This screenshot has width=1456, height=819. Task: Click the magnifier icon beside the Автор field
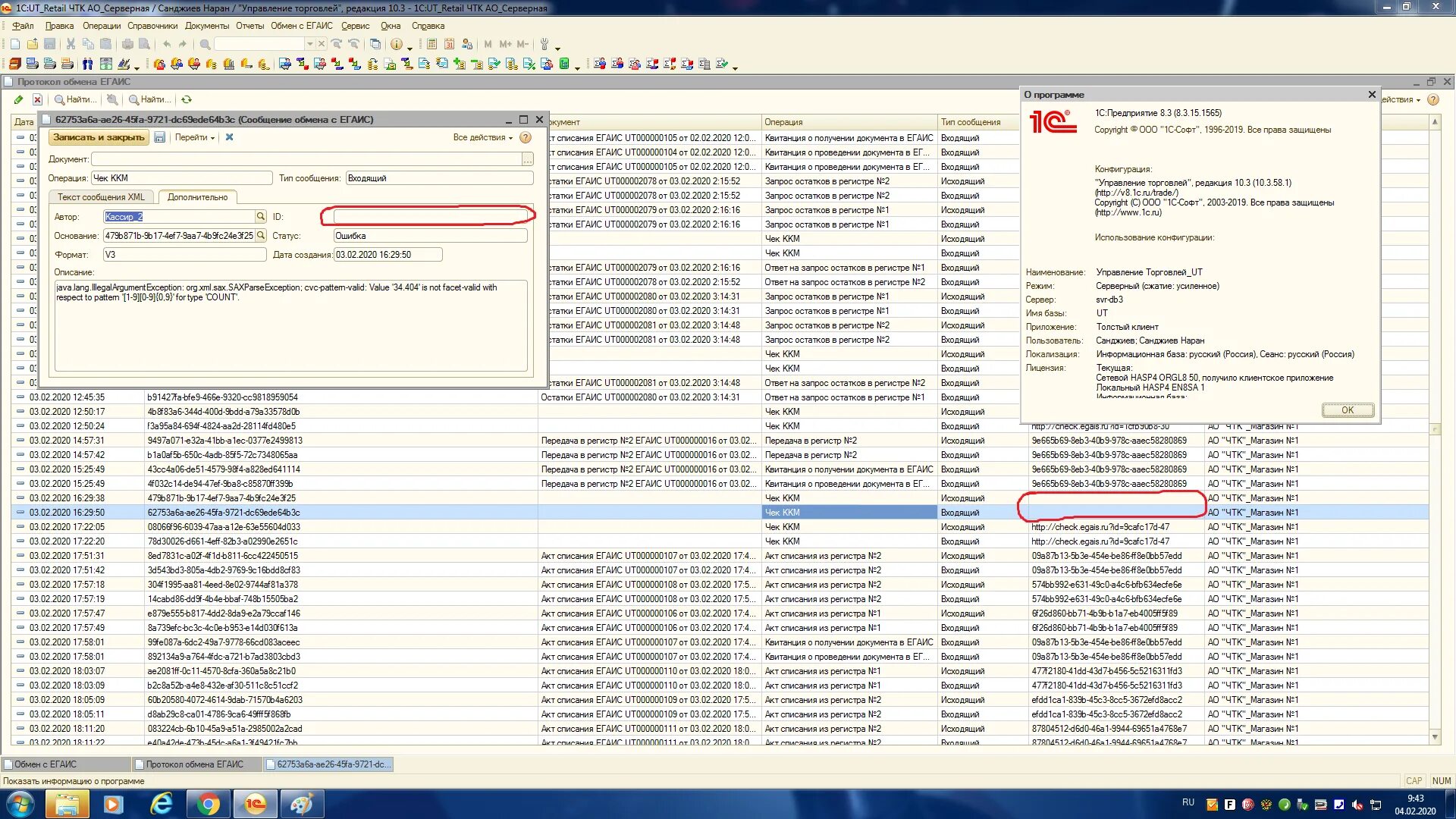click(x=260, y=217)
